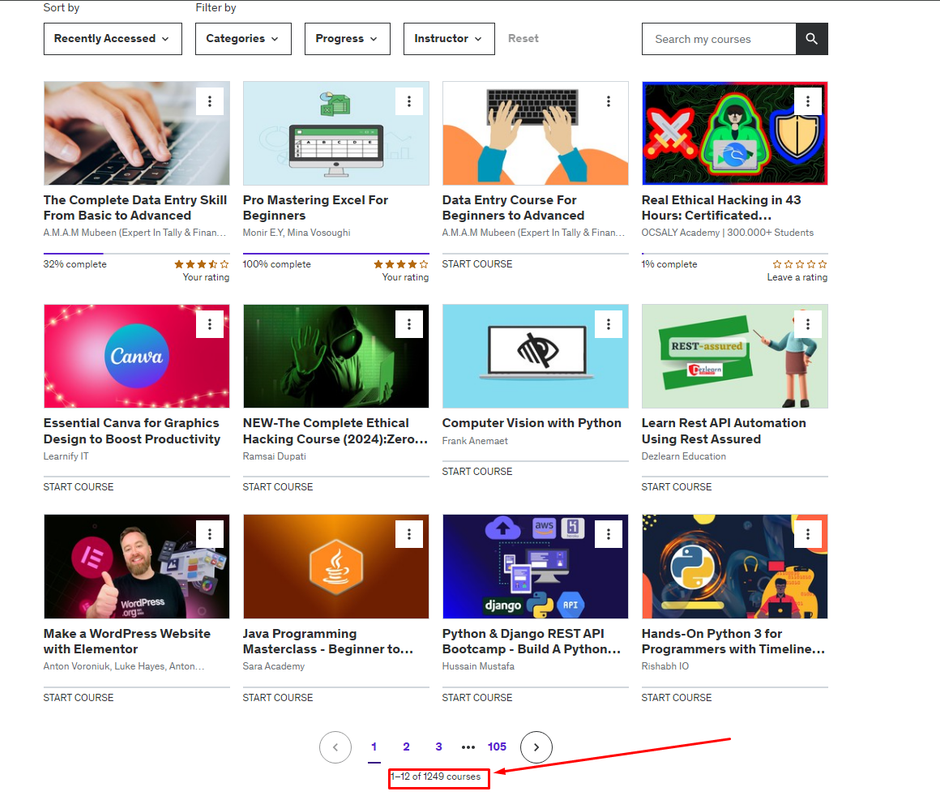The width and height of the screenshot is (940, 800).
Task: Select page 2 in pagination
Action: (406, 747)
